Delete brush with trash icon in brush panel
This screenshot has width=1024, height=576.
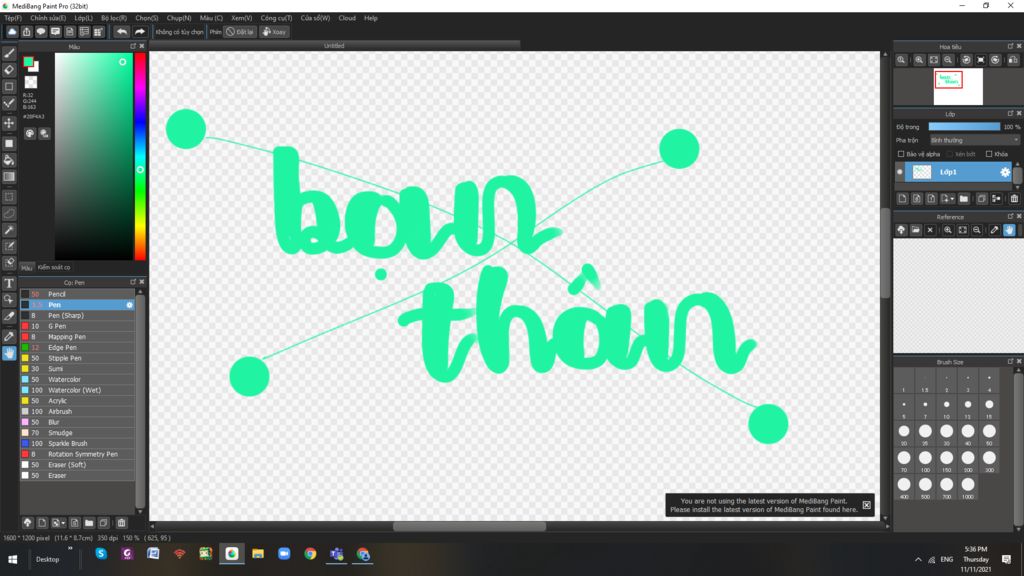121,522
